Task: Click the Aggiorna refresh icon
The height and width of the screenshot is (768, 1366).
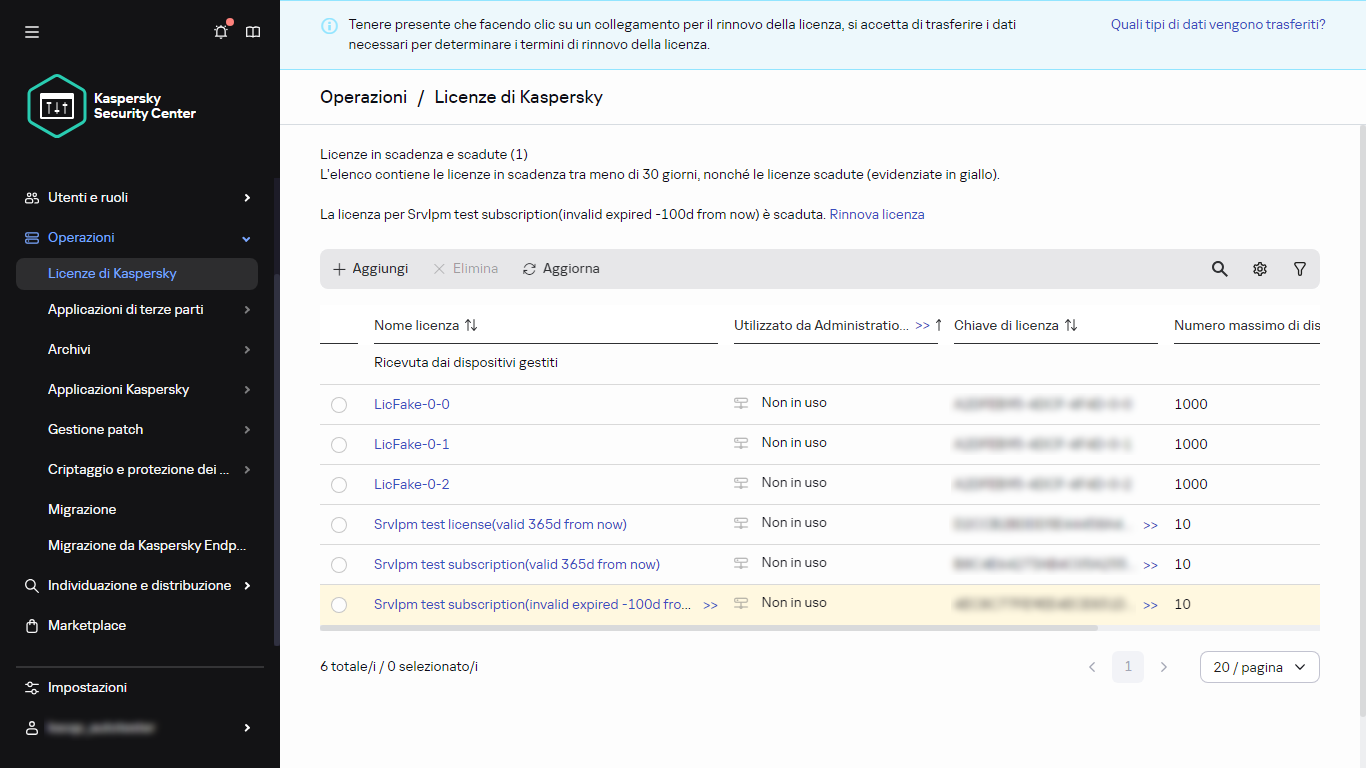Action: point(529,268)
